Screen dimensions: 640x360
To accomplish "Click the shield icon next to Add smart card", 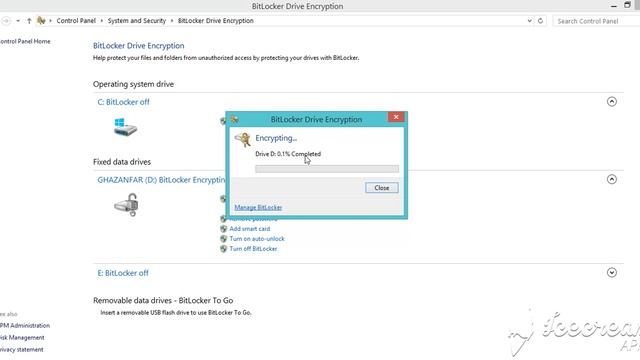I will point(223,229).
